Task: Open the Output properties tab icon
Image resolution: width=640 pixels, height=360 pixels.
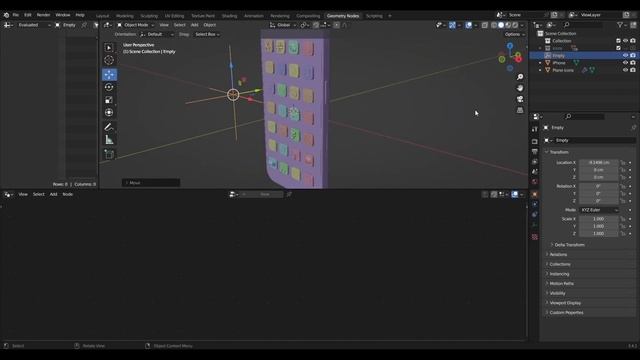Action: 535,152
